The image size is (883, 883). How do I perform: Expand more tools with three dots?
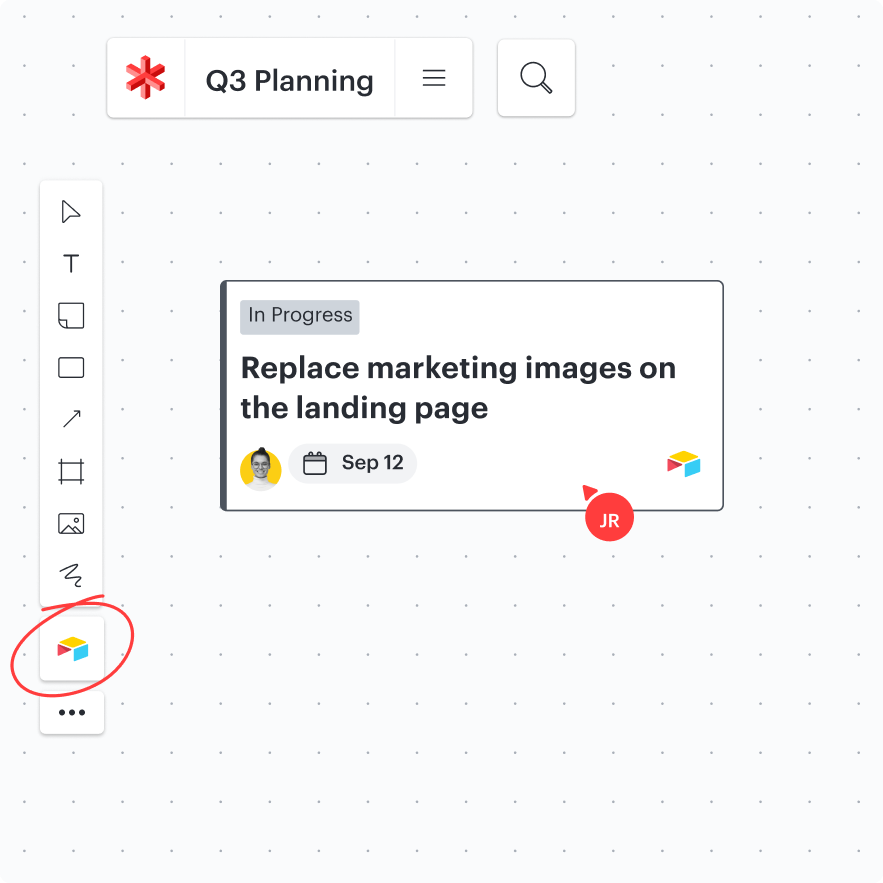click(x=72, y=713)
